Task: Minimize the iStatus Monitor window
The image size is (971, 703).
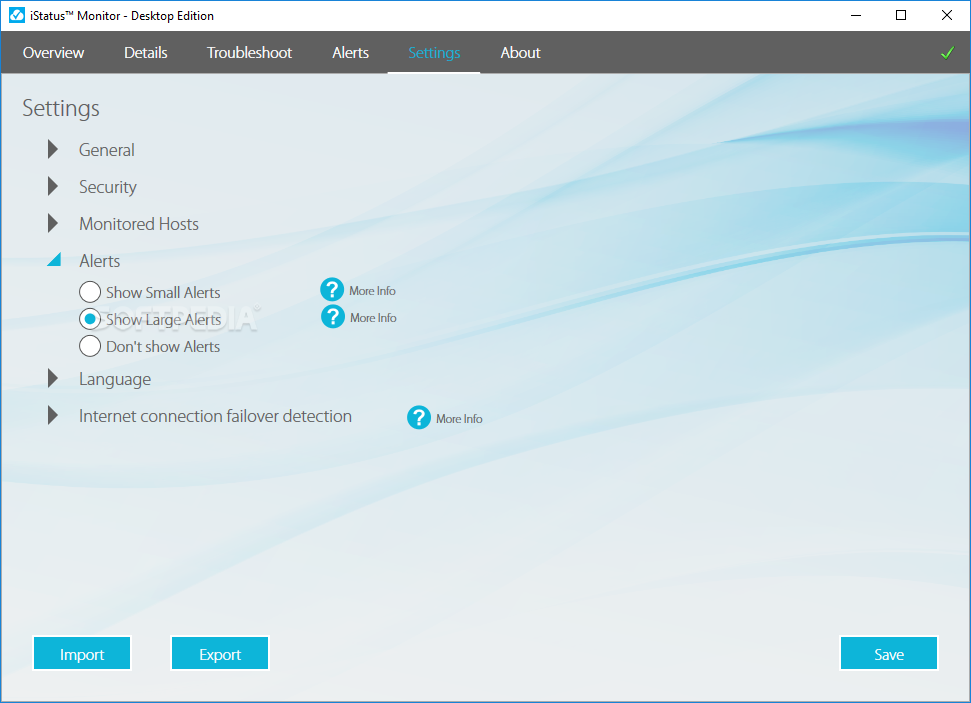Action: click(x=856, y=15)
